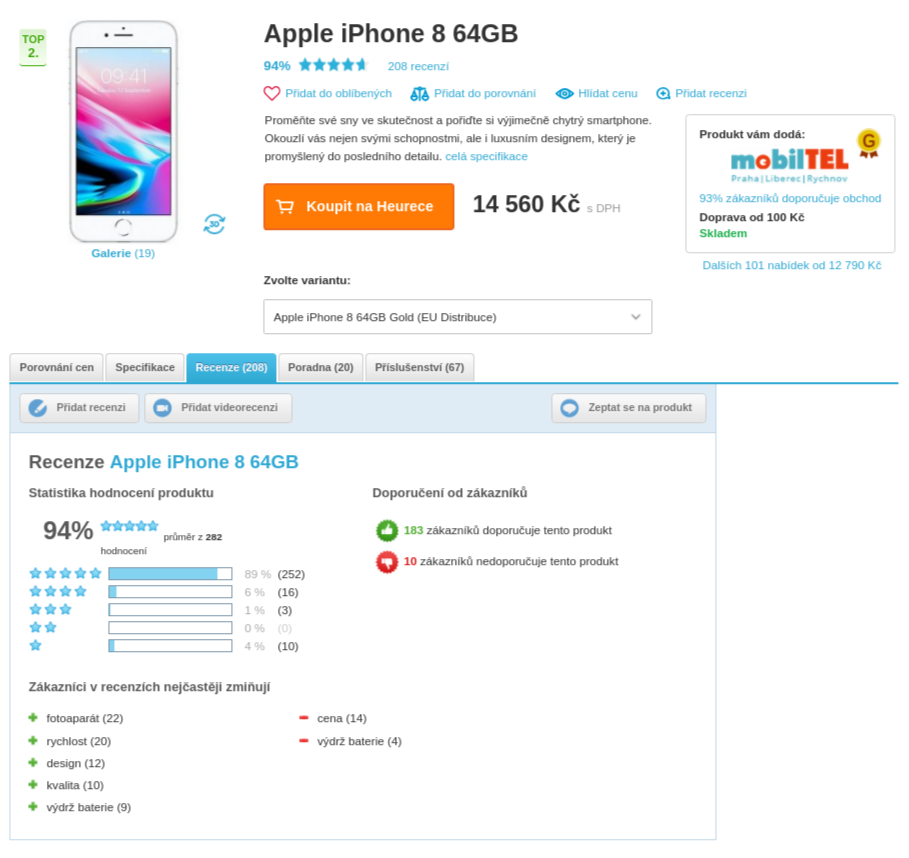Image resolution: width=909 pixels, height=858 pixels.
Task: Click the dropdown chevron arrow in variant box
Action: tap(635, 317)
